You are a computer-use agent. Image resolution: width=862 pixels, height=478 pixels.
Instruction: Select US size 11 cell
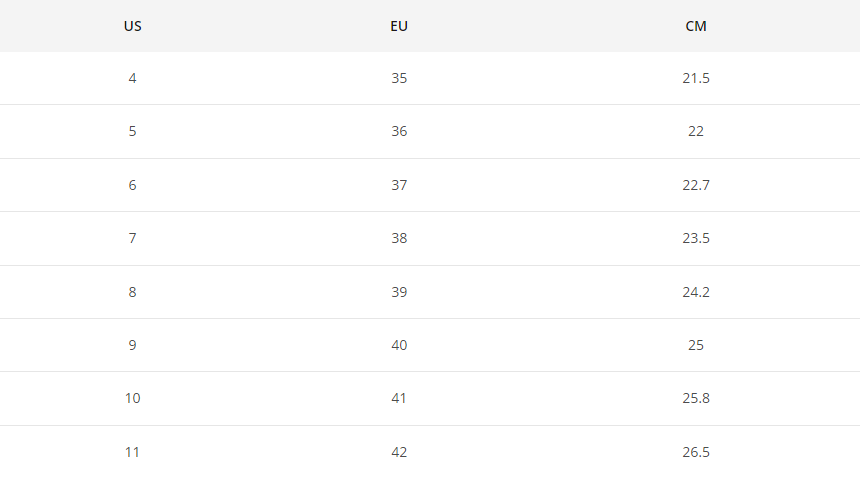click(133, 452)
